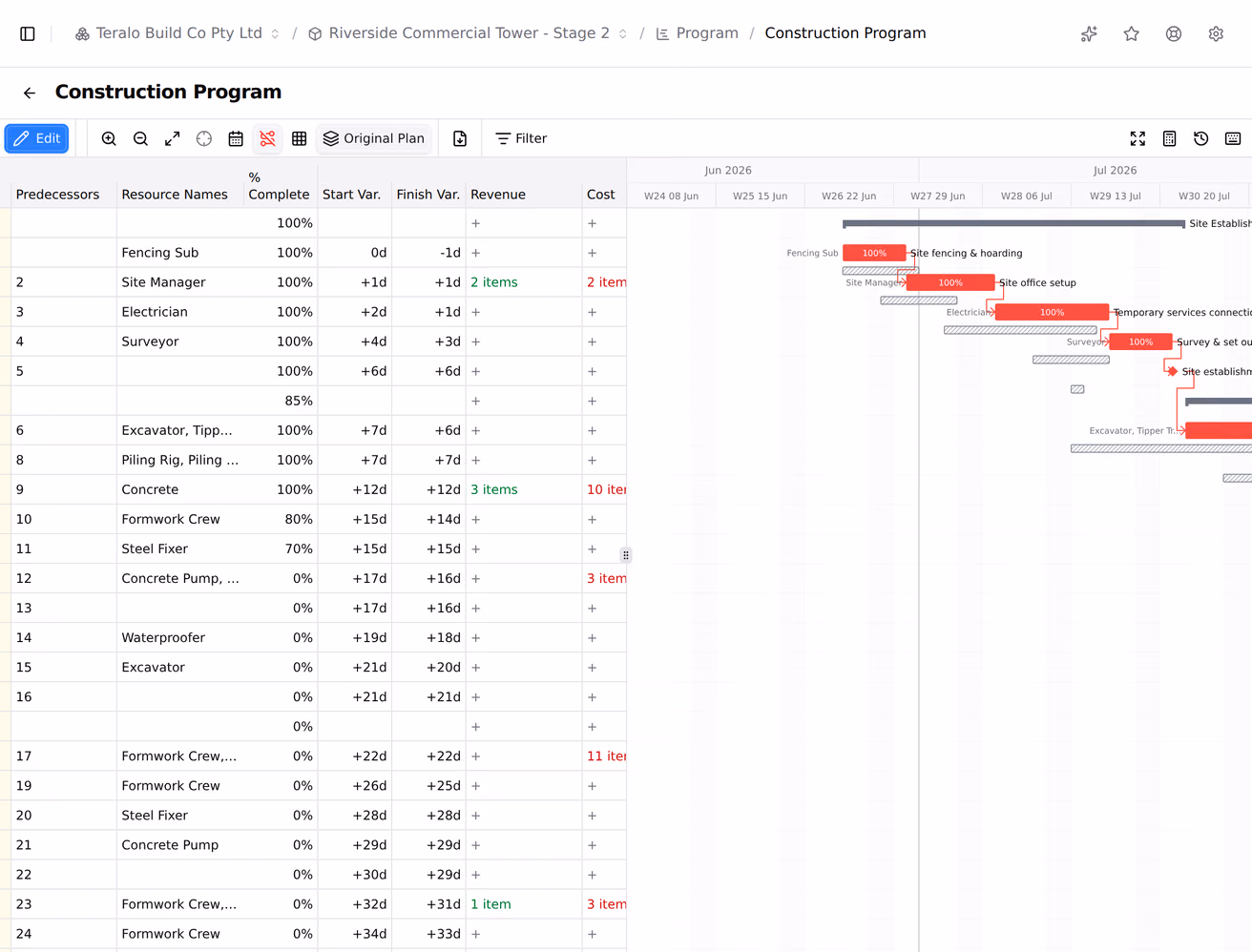Go to Program breadcrumb
The width and height of the screenshot is (1252, 952).
698,33
